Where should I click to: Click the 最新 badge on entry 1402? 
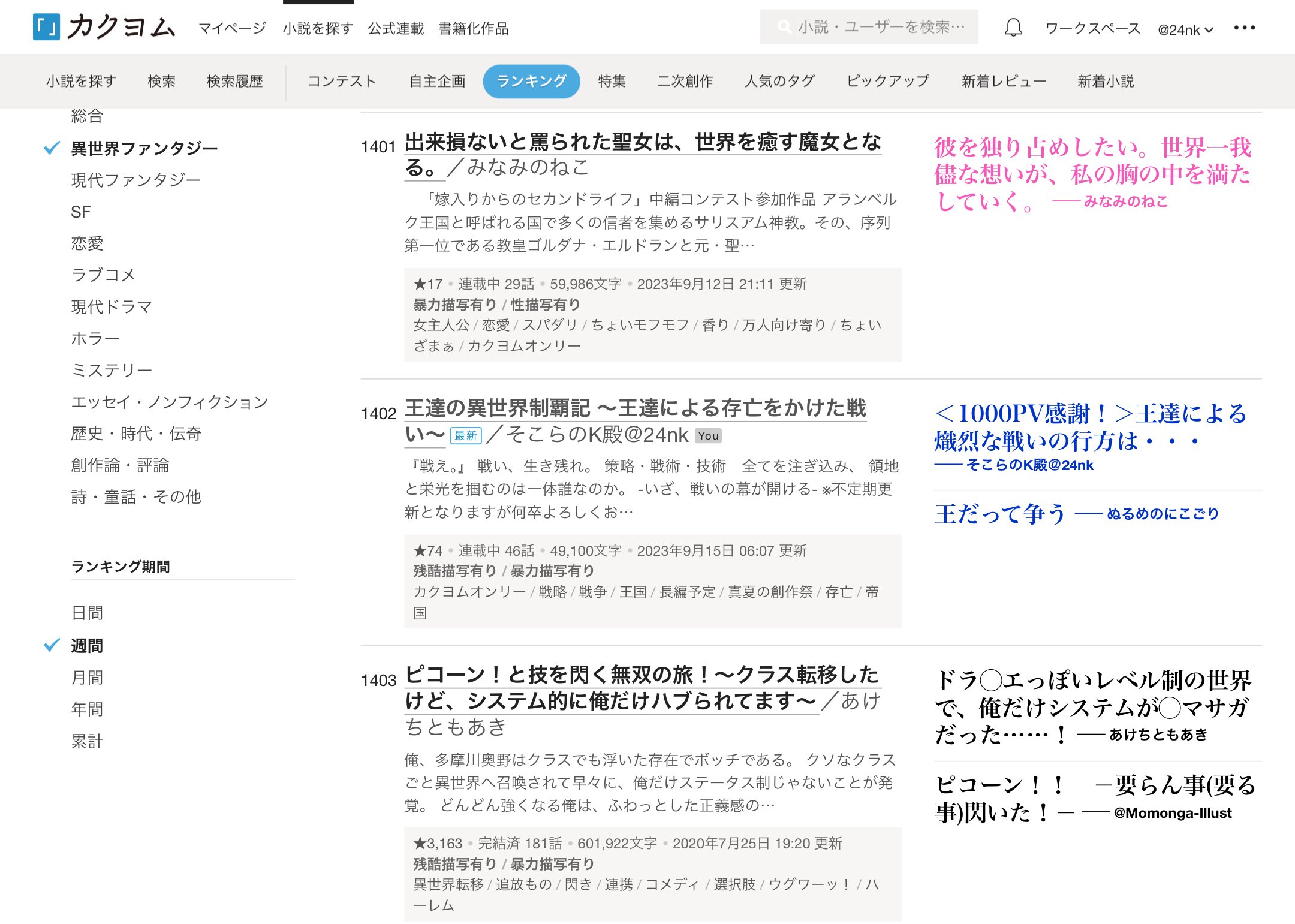465,435
